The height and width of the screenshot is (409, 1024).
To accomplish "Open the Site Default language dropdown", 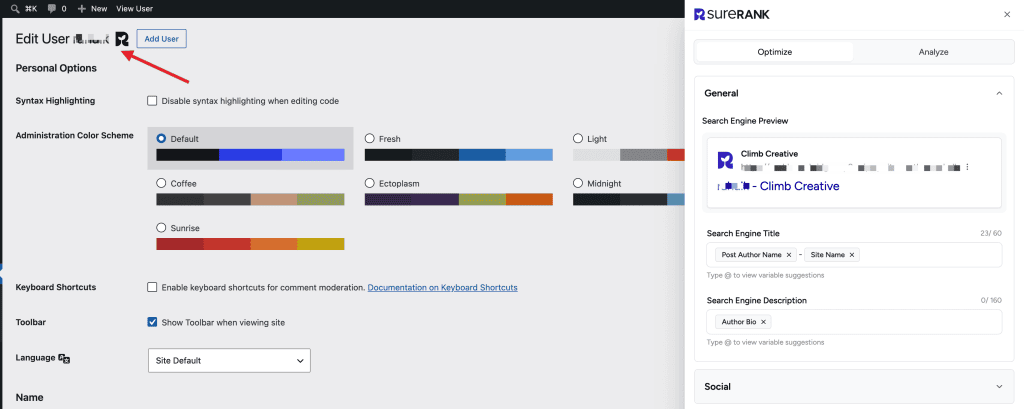I will [x=229, y=361].
